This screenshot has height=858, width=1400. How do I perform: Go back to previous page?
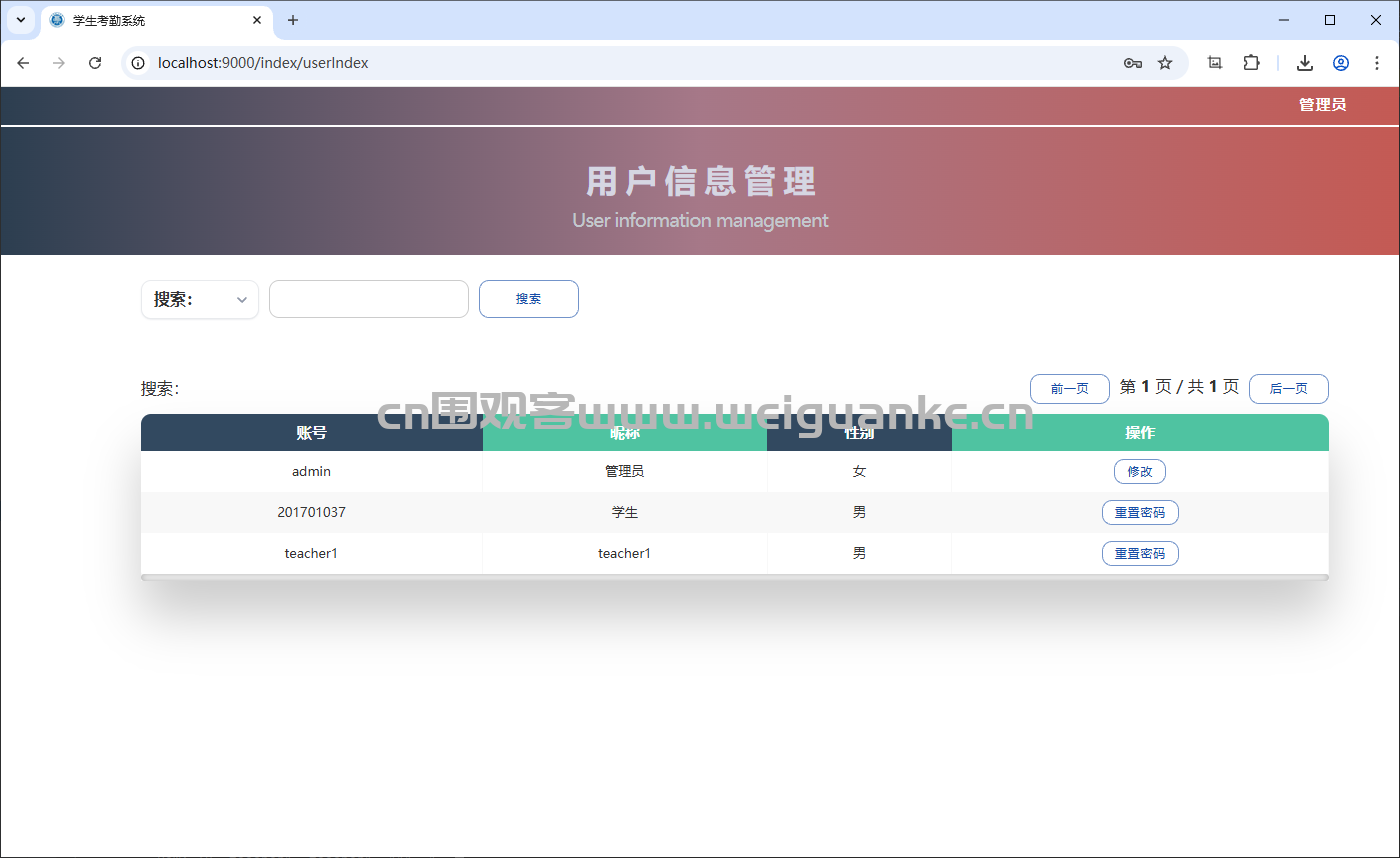coord(23,63)
